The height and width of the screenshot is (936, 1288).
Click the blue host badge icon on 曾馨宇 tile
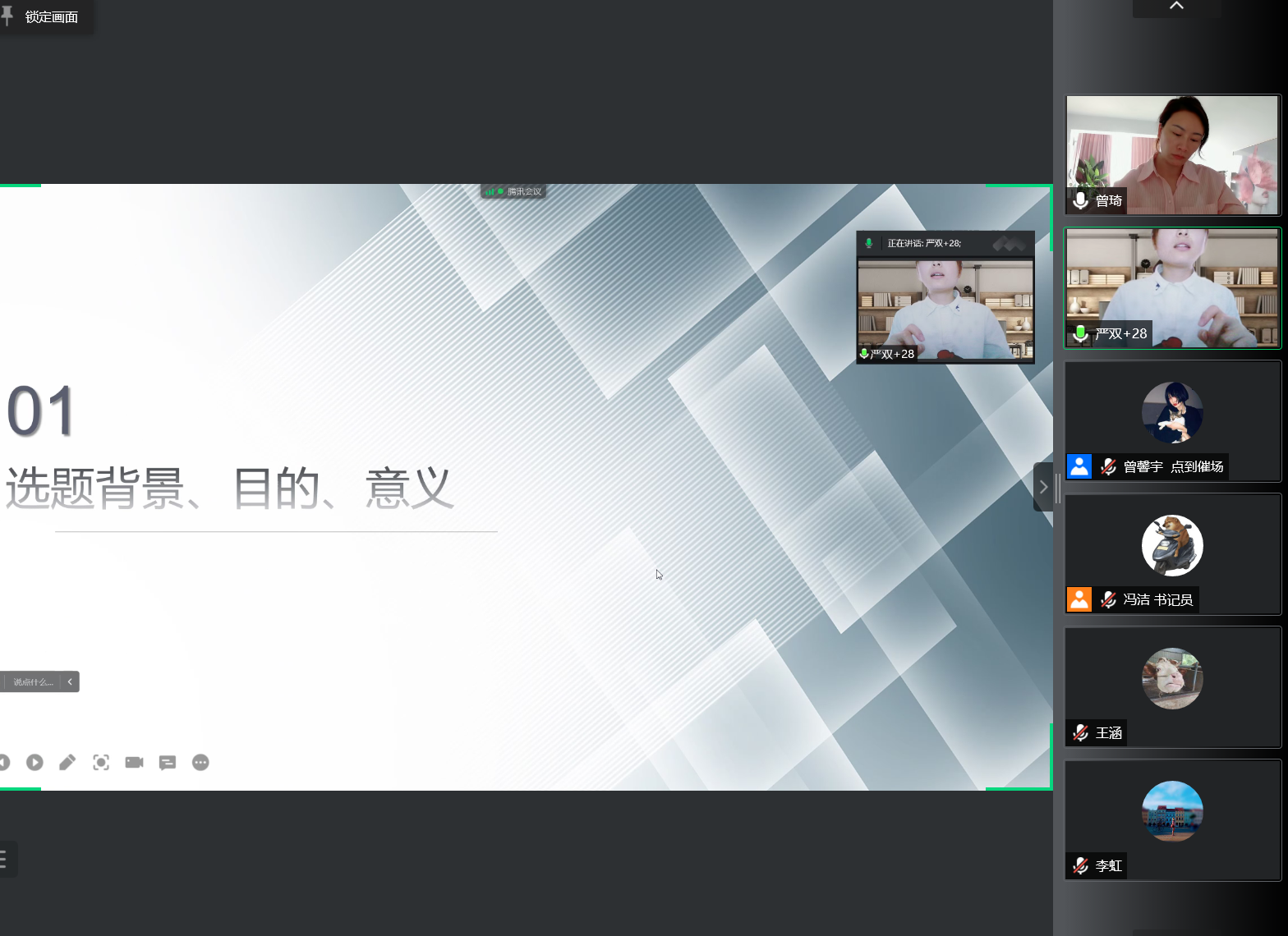(1079, 466)
